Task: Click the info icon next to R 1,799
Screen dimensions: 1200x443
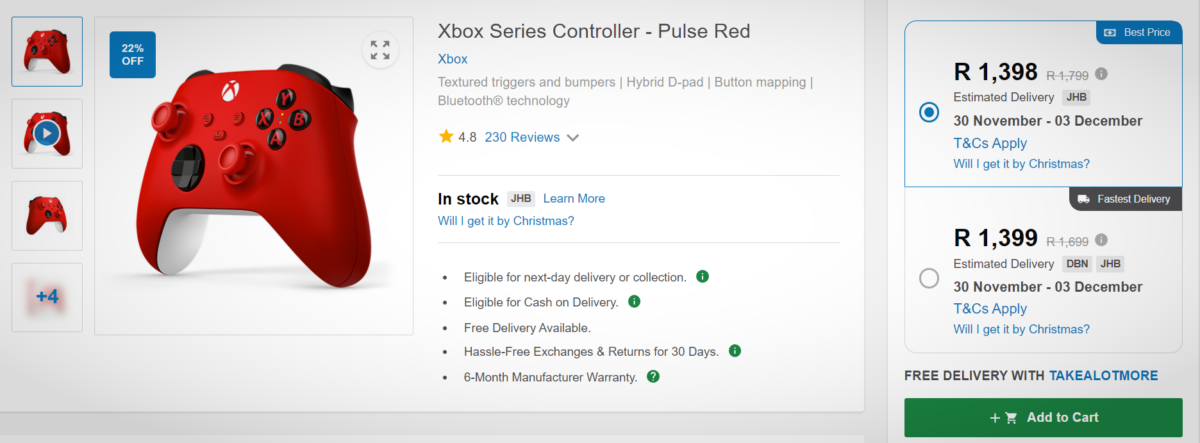Action: pos(1101,74)
